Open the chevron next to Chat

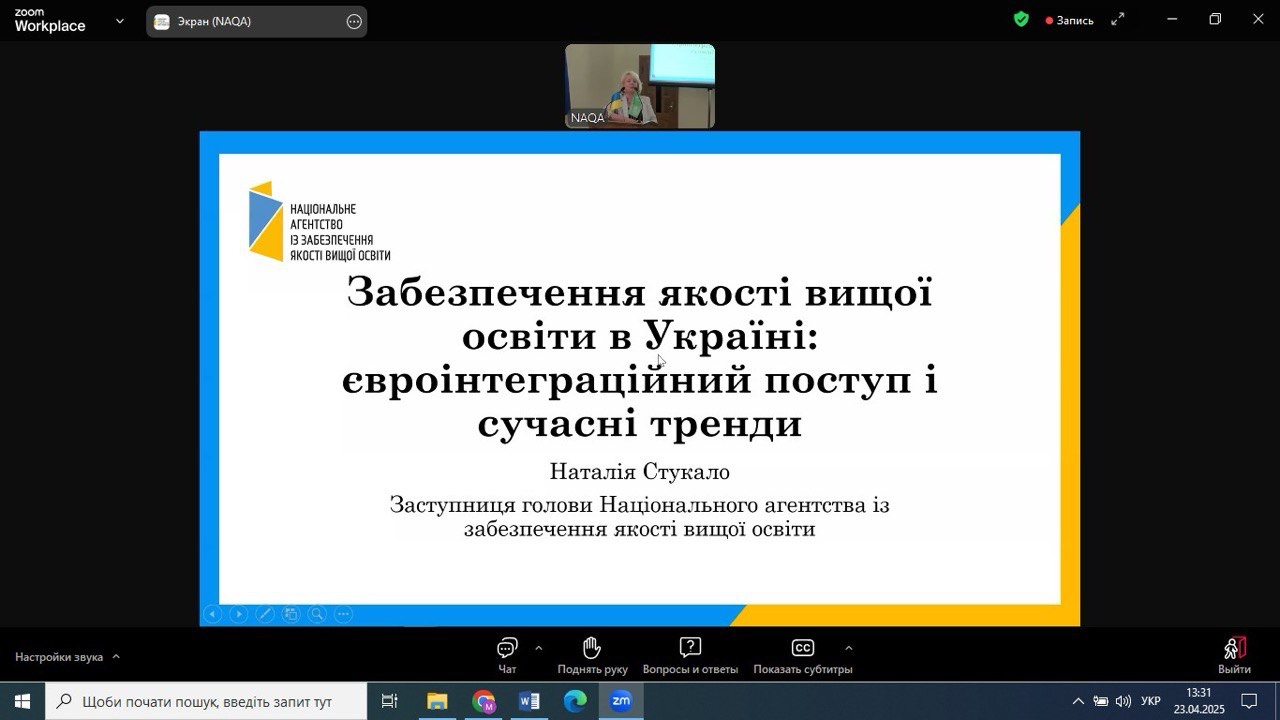click(539, 647)
